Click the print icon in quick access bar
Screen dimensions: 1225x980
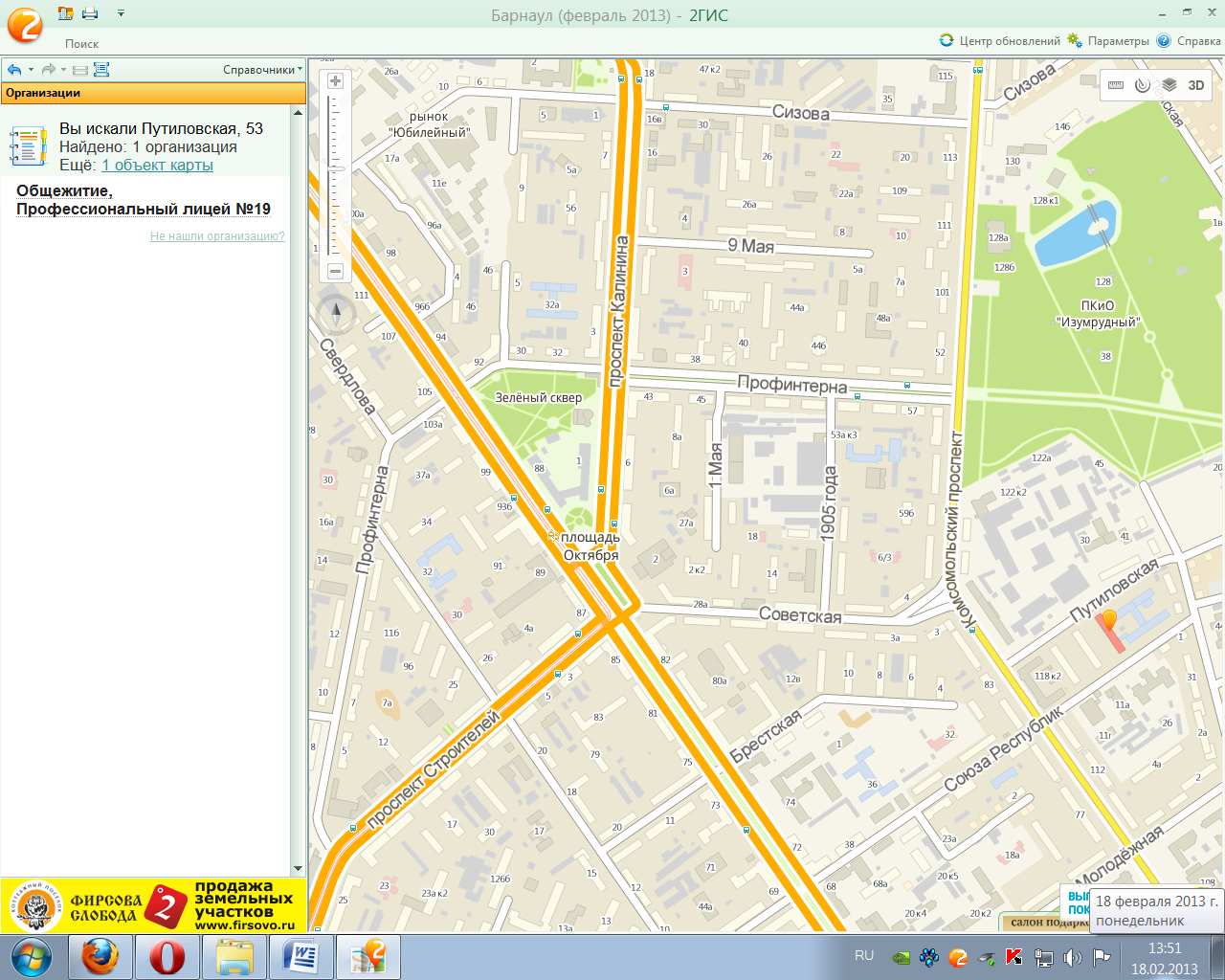pos(90,13)
